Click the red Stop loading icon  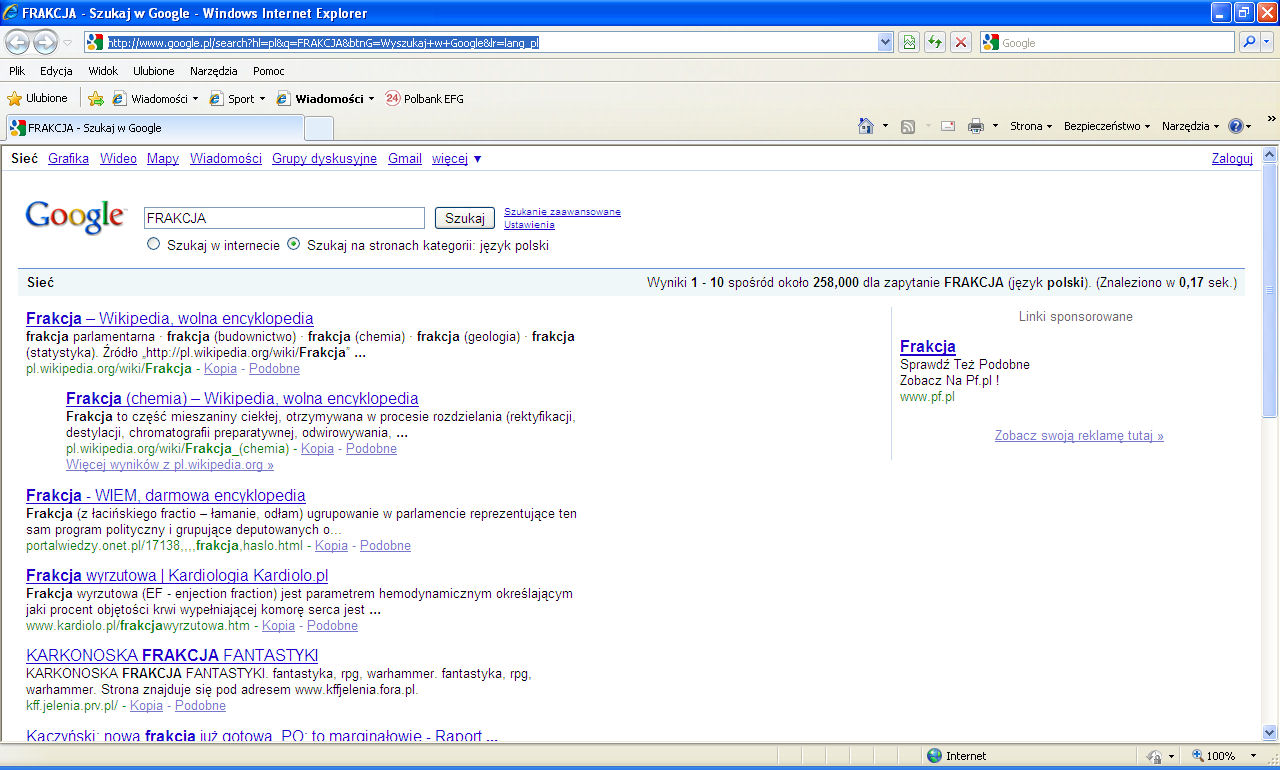pyautogui.click(x=961, y=42)
